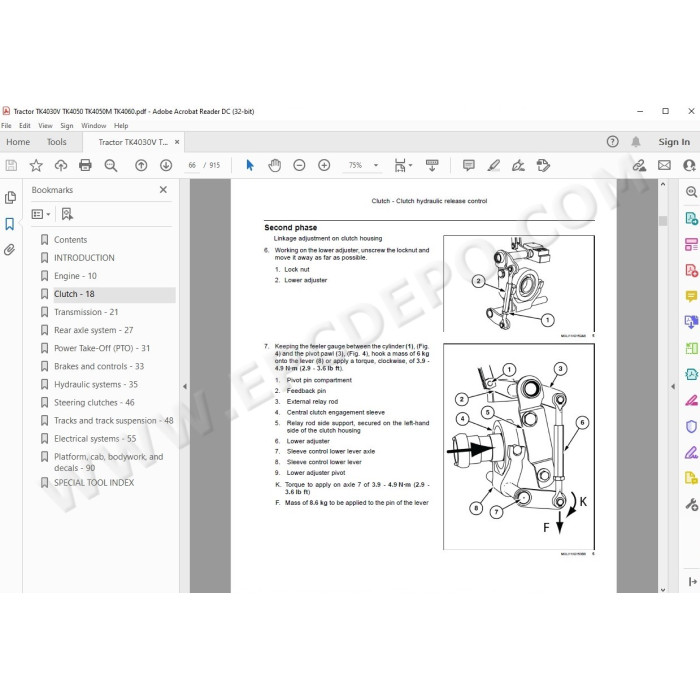Switch to the Tools tab
The height and width of the screenshot is (700, 700).
tap(57, 142)
